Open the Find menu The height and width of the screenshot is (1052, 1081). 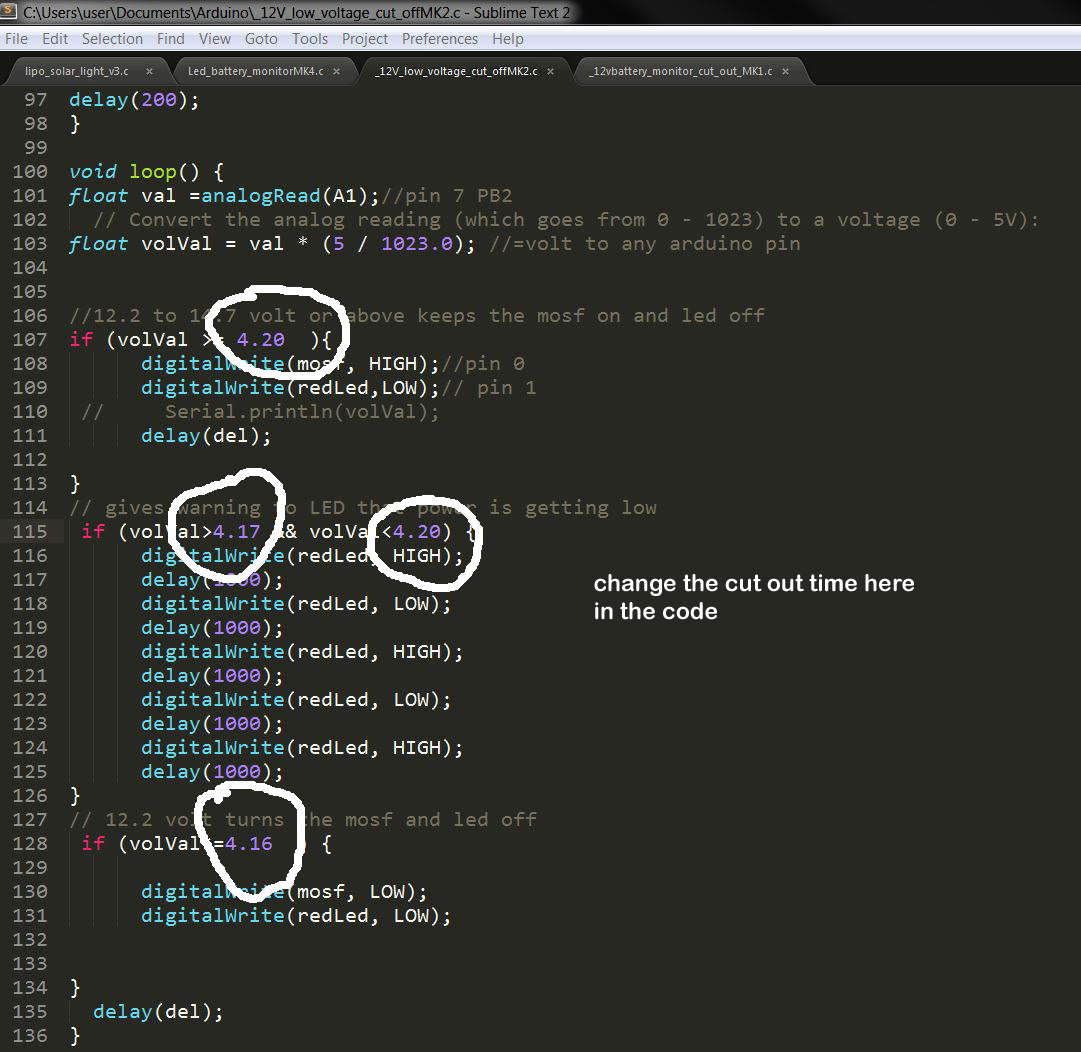pos(170,39)
